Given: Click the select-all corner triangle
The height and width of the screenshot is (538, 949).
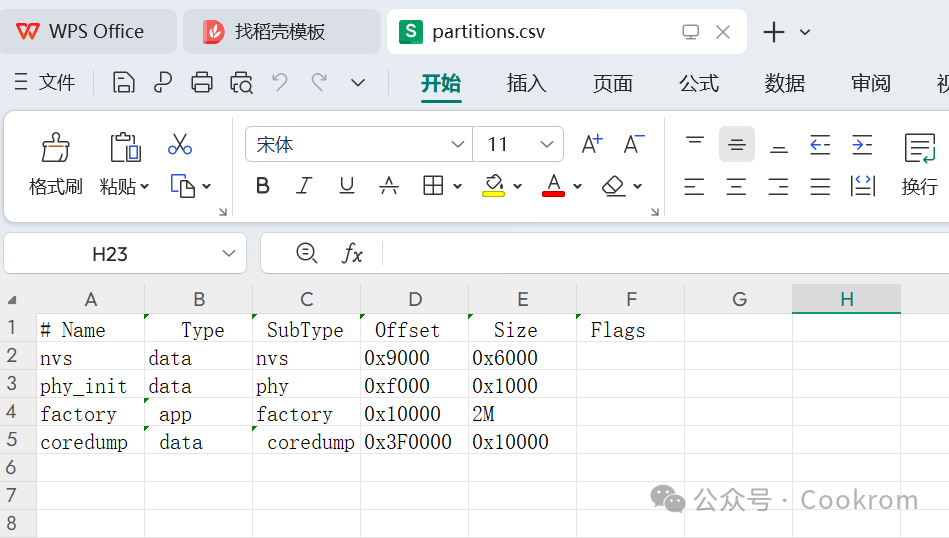Looking at the screenshot, I should 11,299.
